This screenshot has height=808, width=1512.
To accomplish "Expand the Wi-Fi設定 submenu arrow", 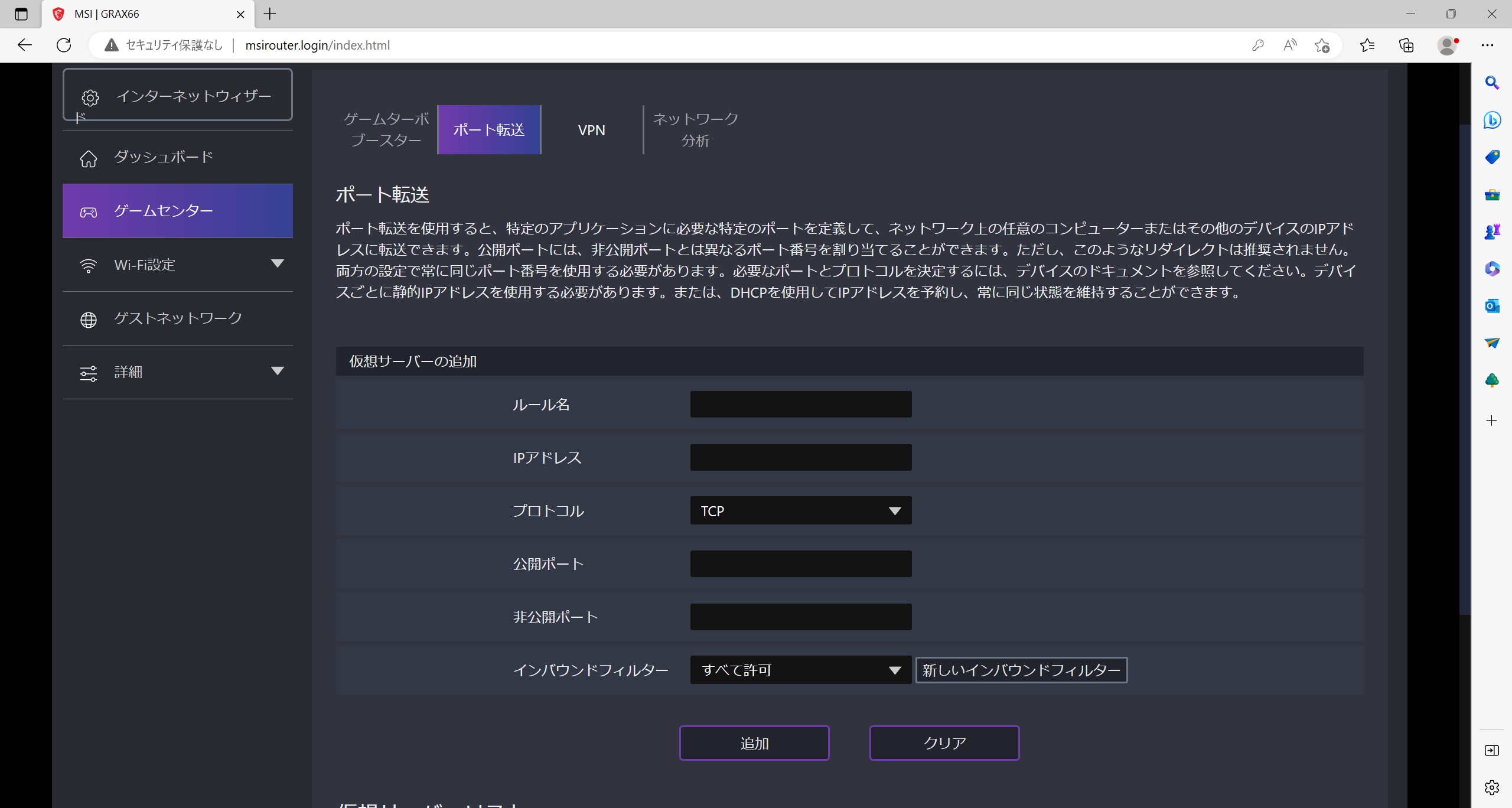I will coord(277,263).
